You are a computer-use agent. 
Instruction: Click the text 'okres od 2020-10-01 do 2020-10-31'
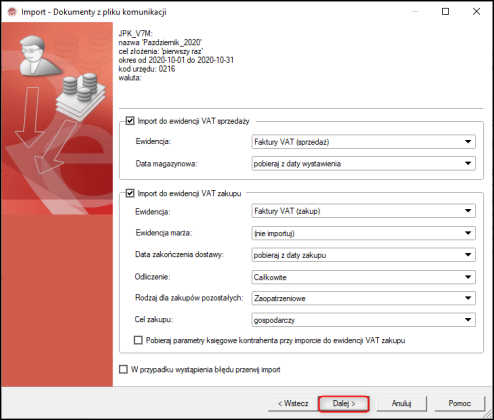point(176,60)
